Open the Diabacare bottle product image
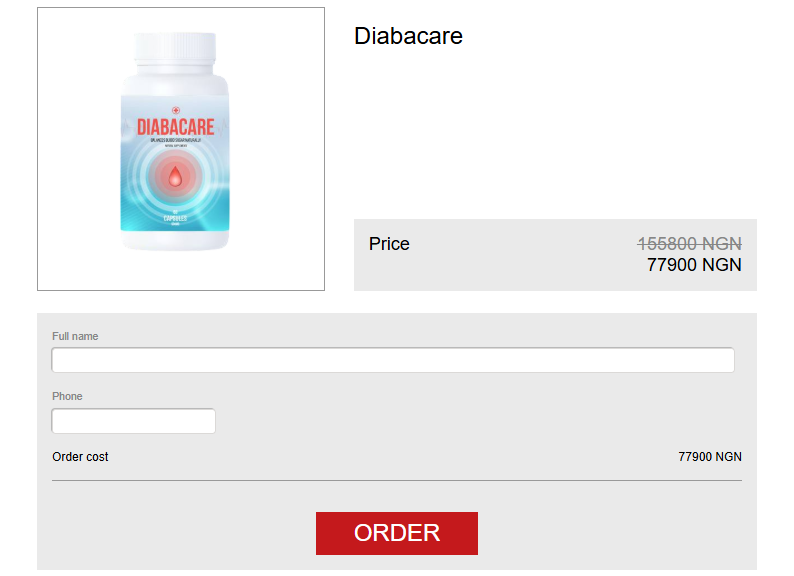Viewport: 794px width, 576px height. 181,149
